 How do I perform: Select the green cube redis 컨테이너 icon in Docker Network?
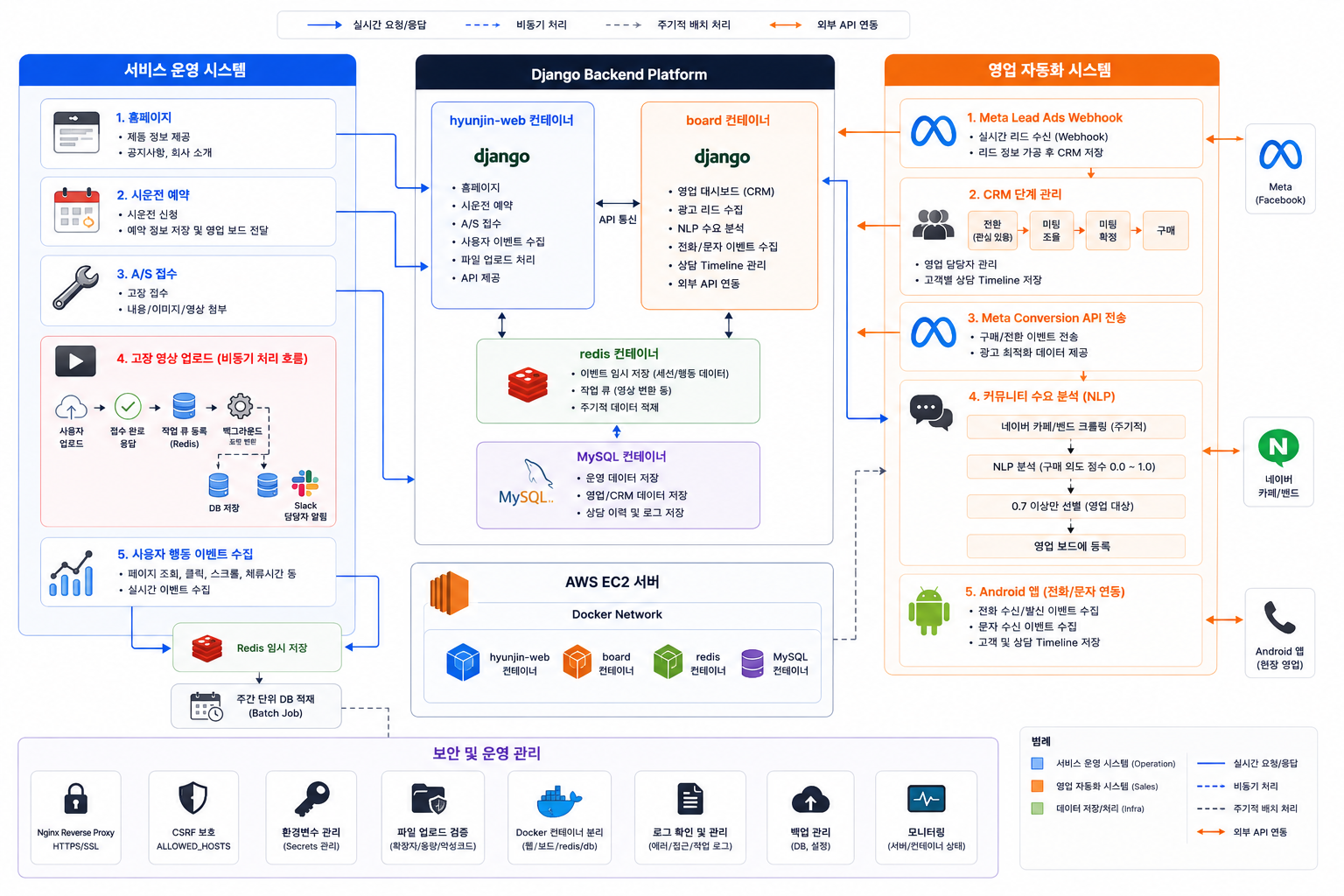click(x=668, y=662)
